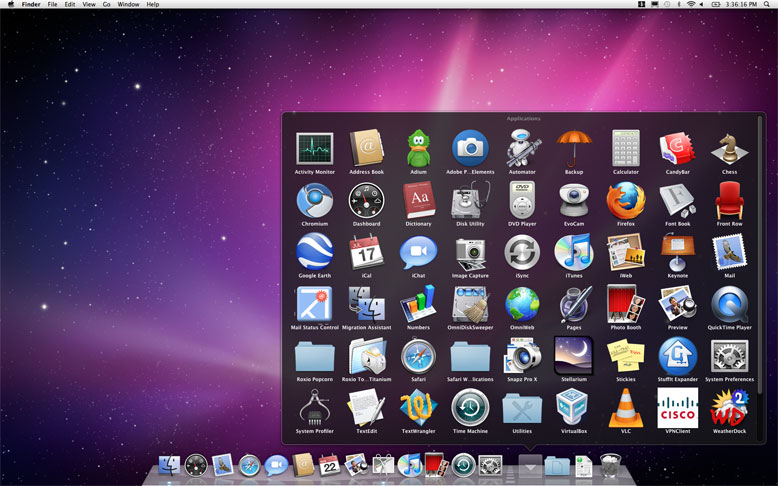This screenshot has width=778, height=486.
Task: Open the Apple menu
Action: pos(10,4)
